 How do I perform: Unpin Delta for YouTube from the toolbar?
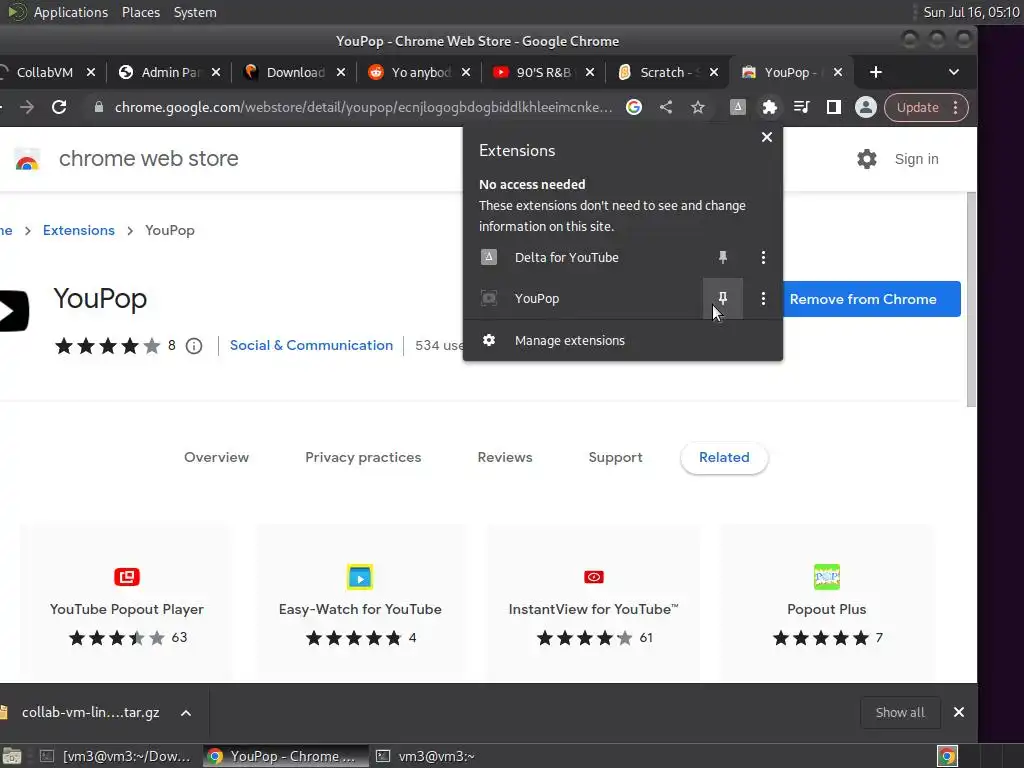click(723, 257)
